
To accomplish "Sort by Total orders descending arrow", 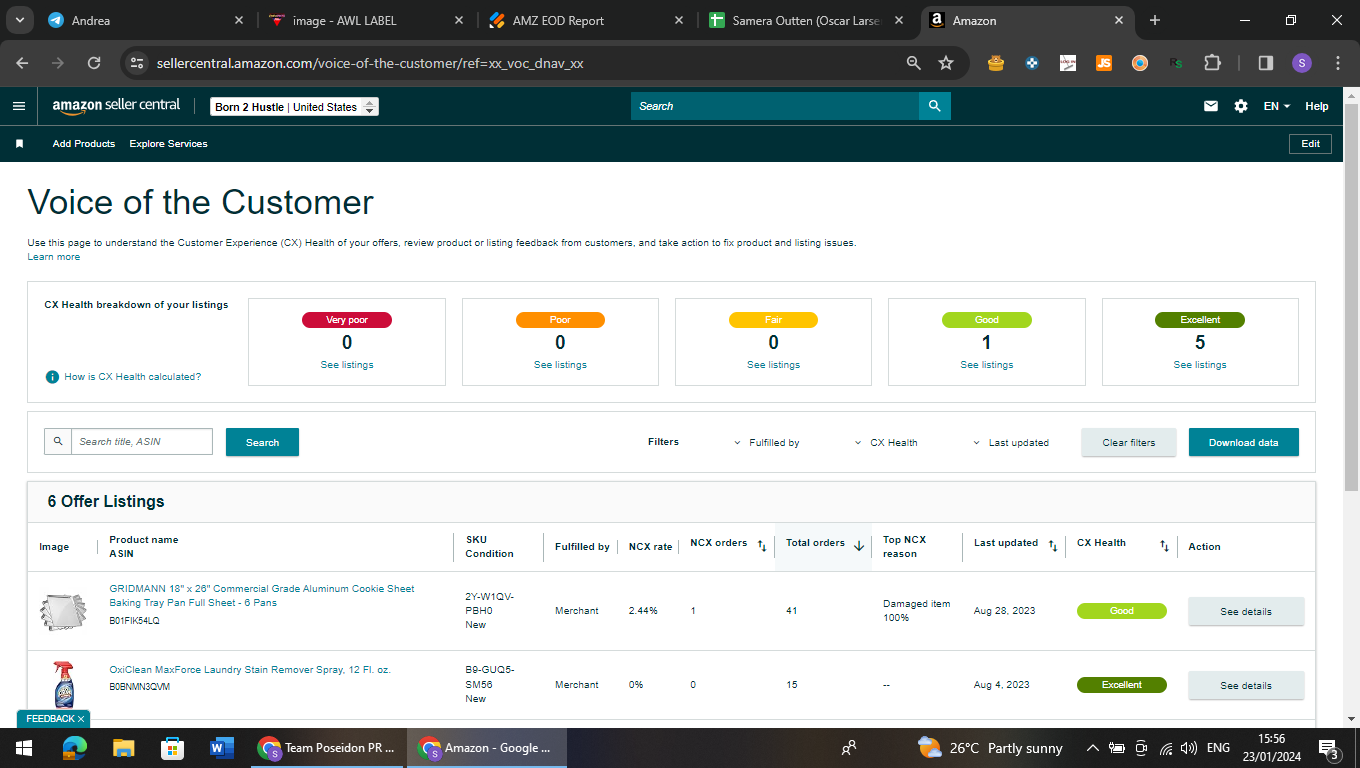I will point(858,545).
